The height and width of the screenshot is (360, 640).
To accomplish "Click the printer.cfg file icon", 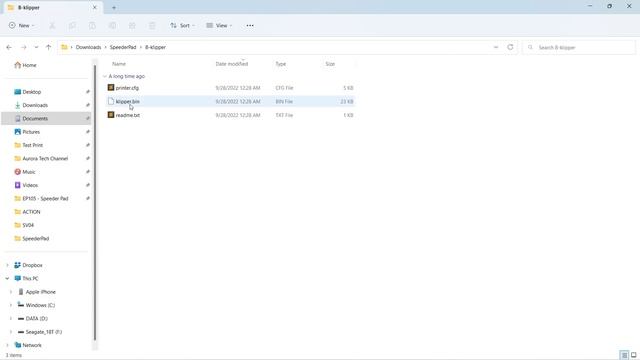I will [x=111, y=87].
